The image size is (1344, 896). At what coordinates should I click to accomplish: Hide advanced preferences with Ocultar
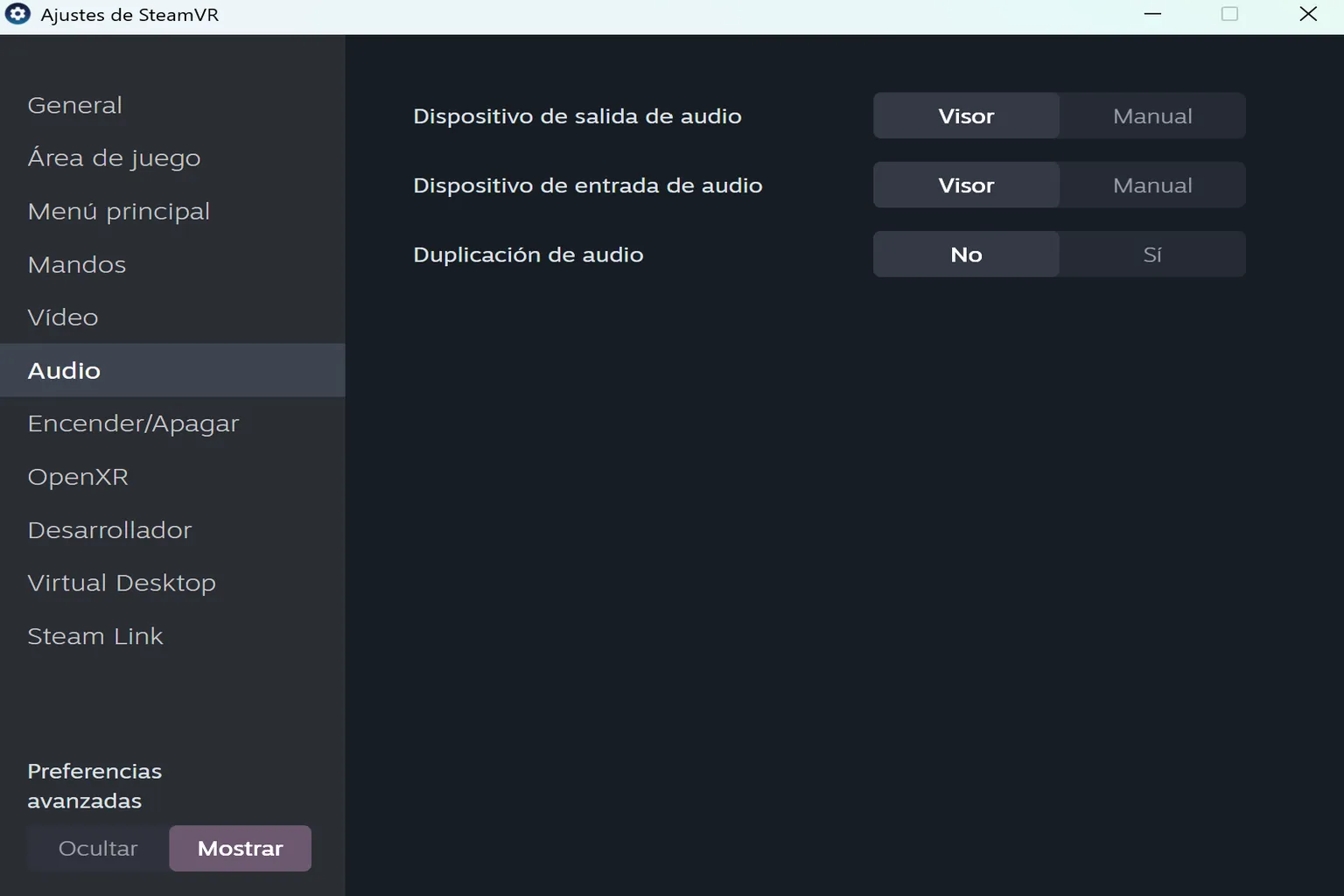[x=98, y=848]
